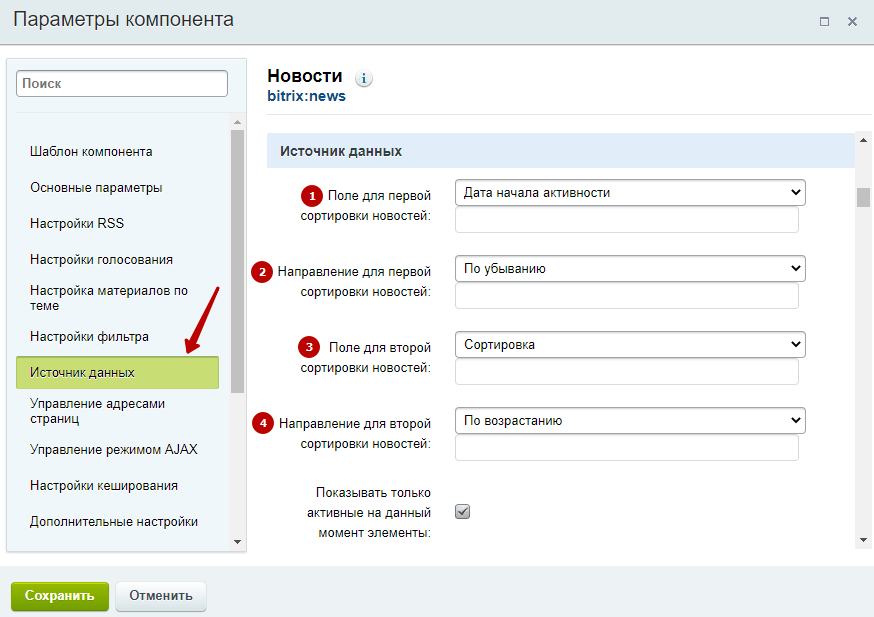This screenshot has width=874, height=617.
Task: Open the Настройки фильтра section
Action: [x=89, y=337]
